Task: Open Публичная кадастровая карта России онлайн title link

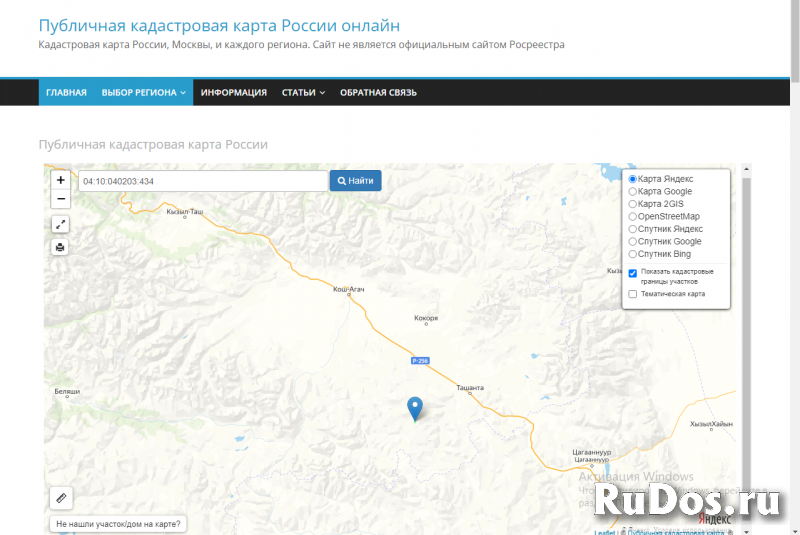Action: pyautogui.click(x=219, y=25)
